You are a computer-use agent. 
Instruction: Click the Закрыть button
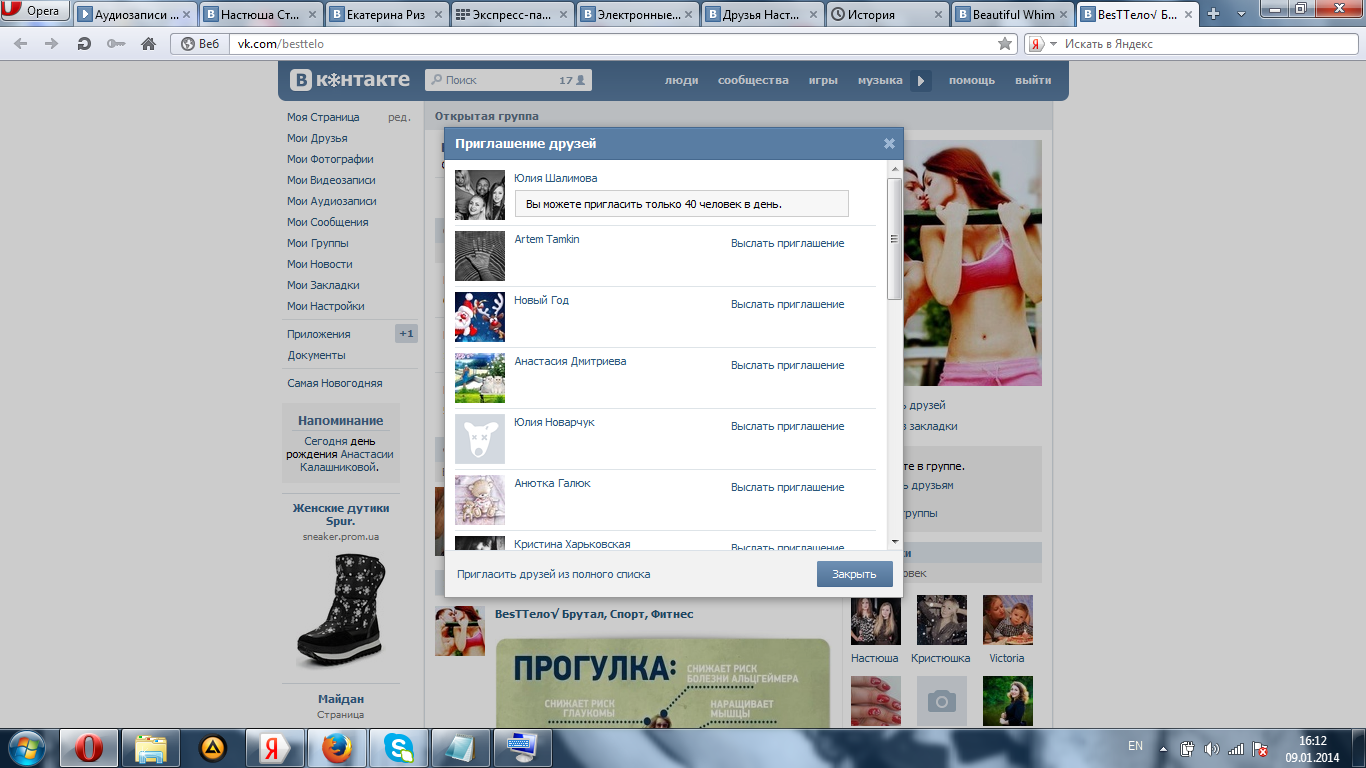point(854,574)
